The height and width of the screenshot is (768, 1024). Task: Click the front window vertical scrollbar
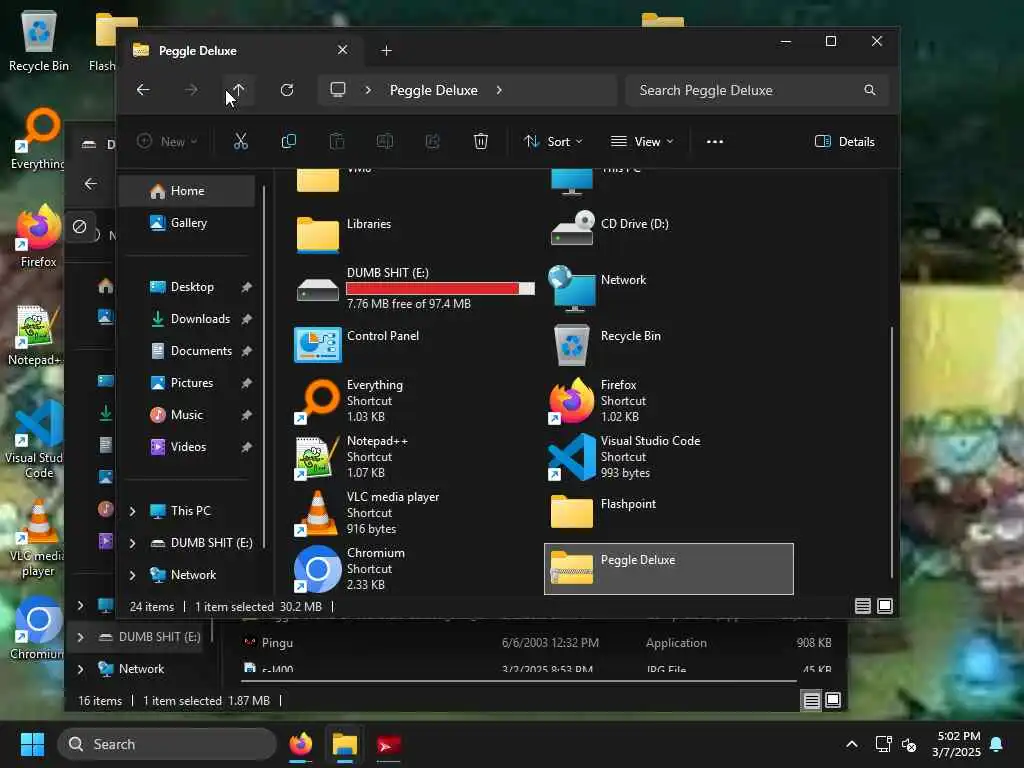point(891,452)
